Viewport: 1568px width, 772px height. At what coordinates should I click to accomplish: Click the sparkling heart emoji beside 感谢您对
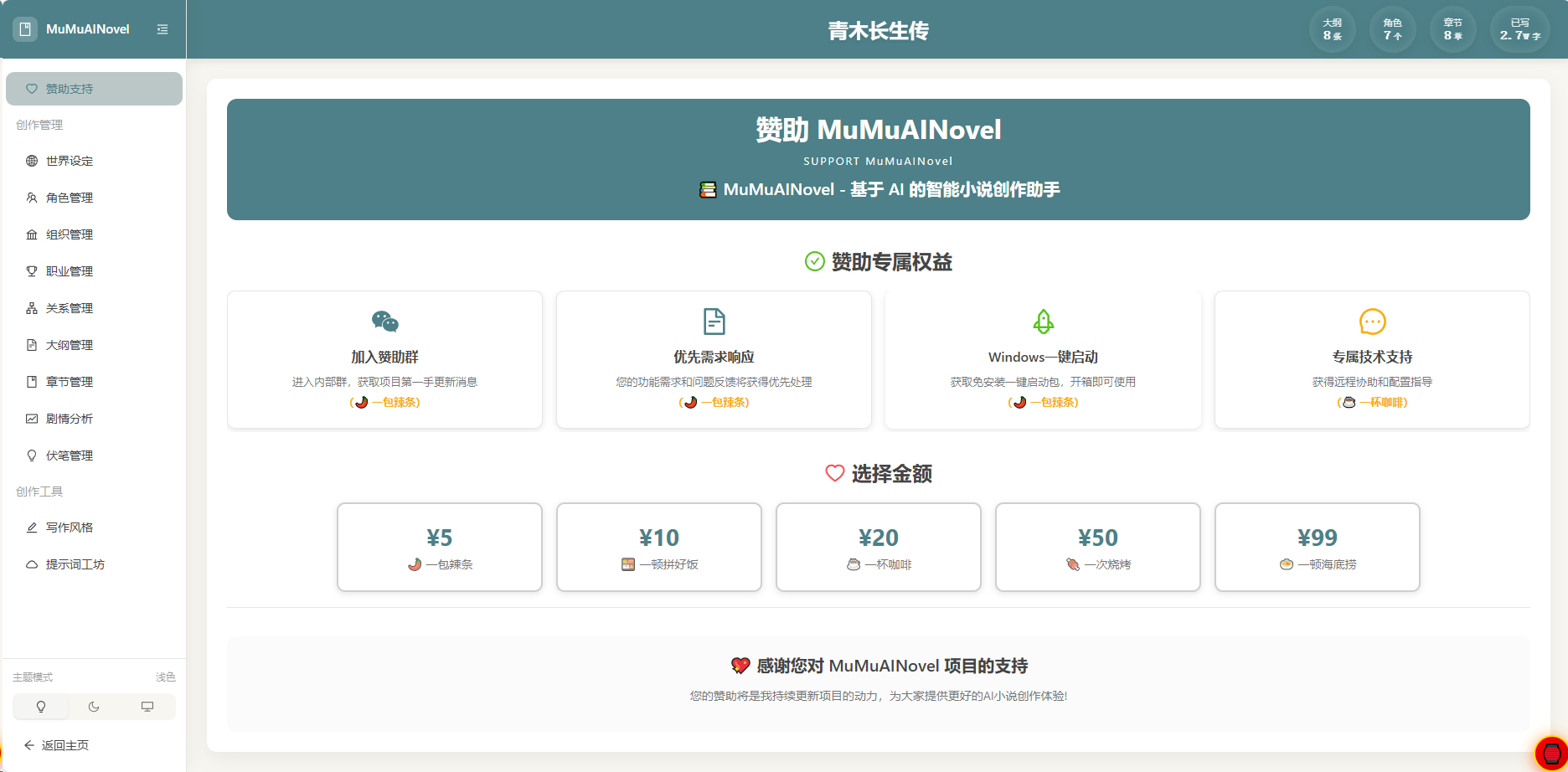tap(740, 666)
